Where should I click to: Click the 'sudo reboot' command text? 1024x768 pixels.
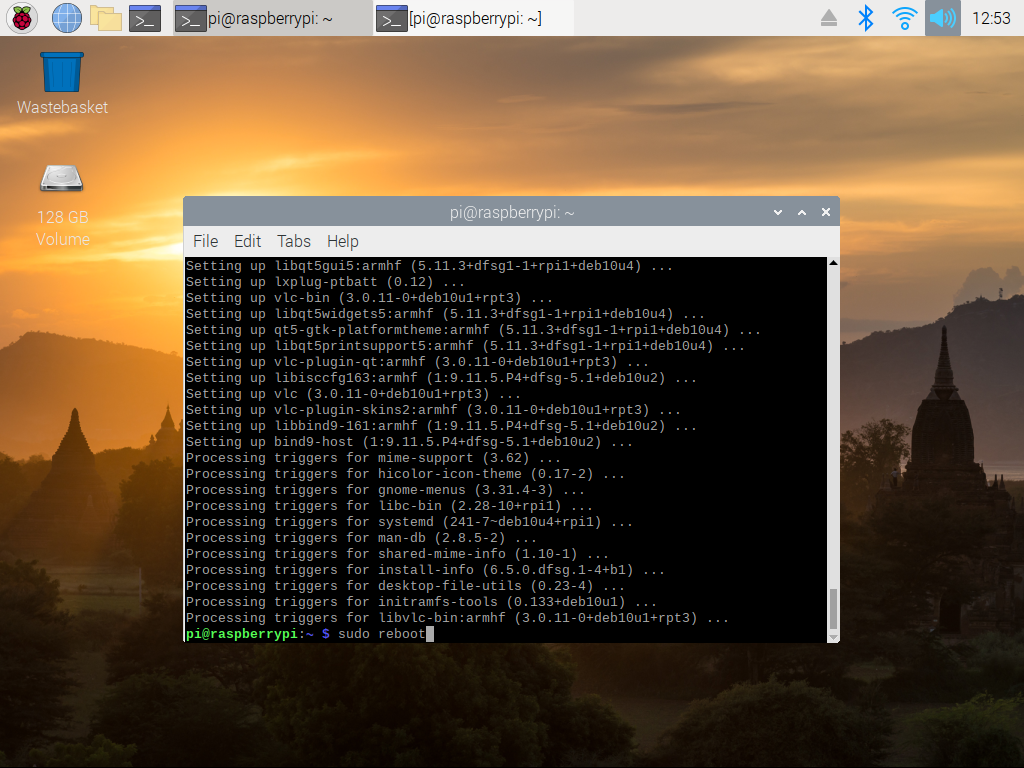[x=381, y=634]
